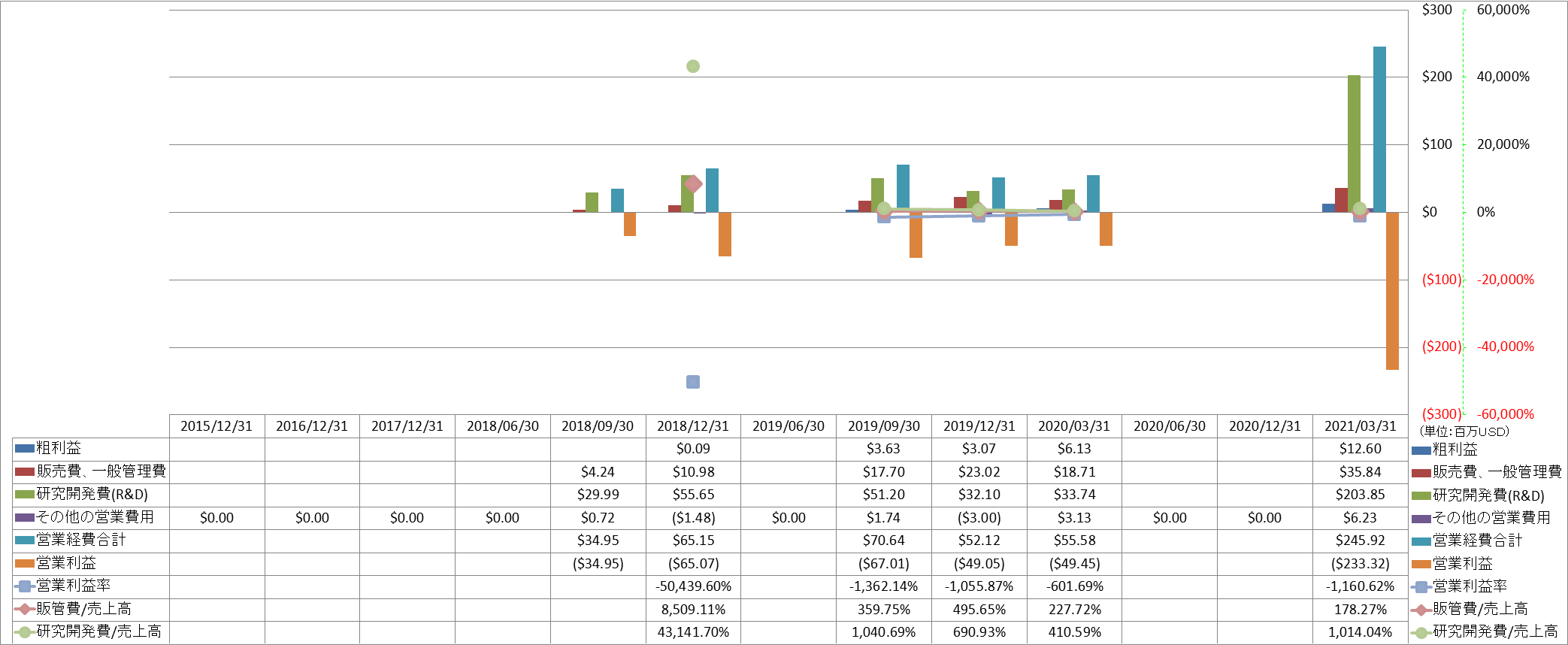This screenshot has width=1568, height=645.
Task: Click the ($1.48) other expenses cell
Action: 693,518
